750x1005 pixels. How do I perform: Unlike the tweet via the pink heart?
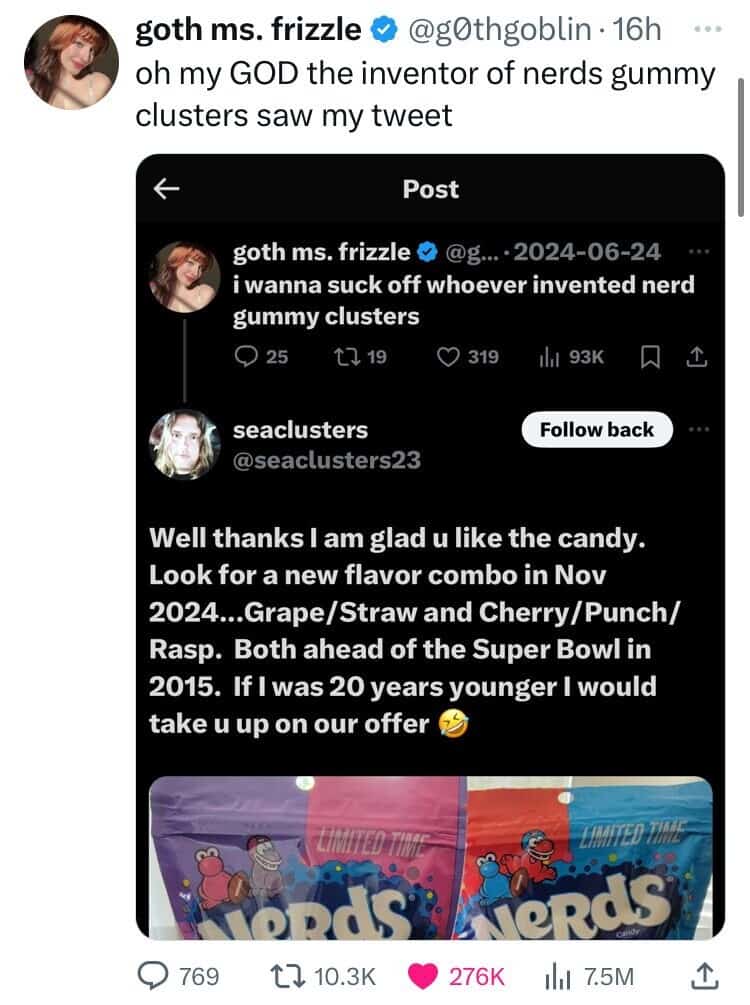pyautogui.click(x=423, y=976)
